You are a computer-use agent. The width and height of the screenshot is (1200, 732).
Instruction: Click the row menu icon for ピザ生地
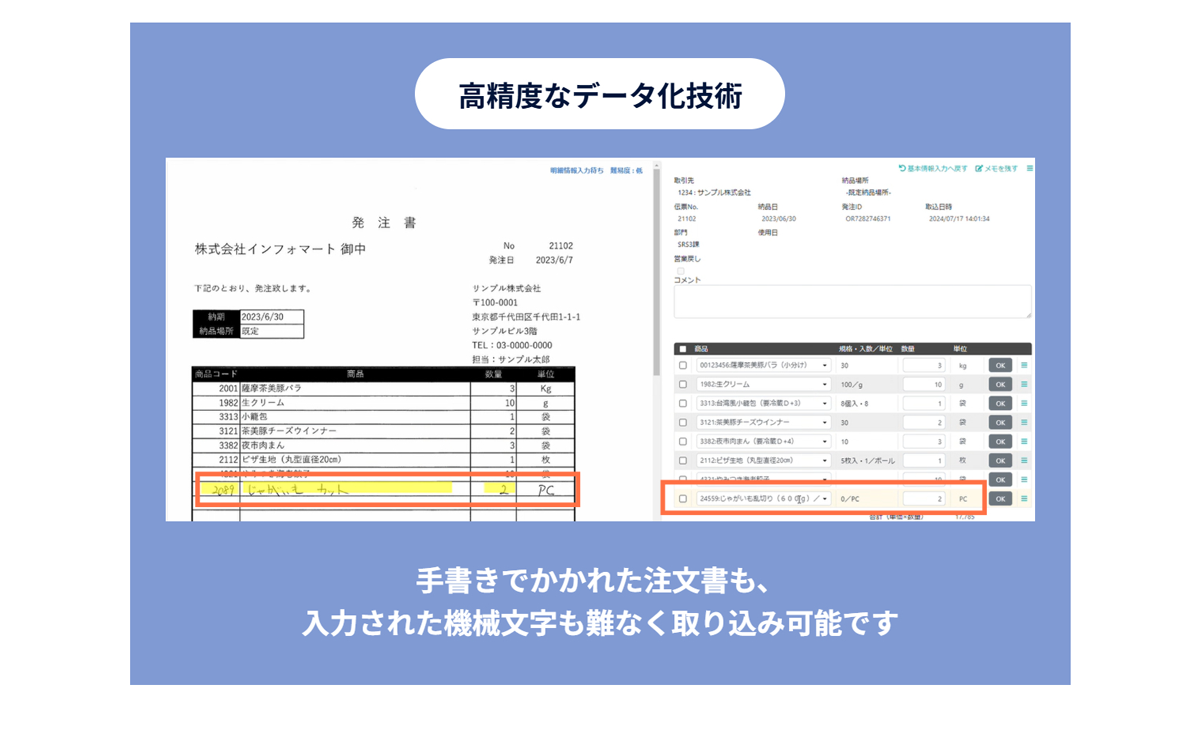(x=1023, y=460)
